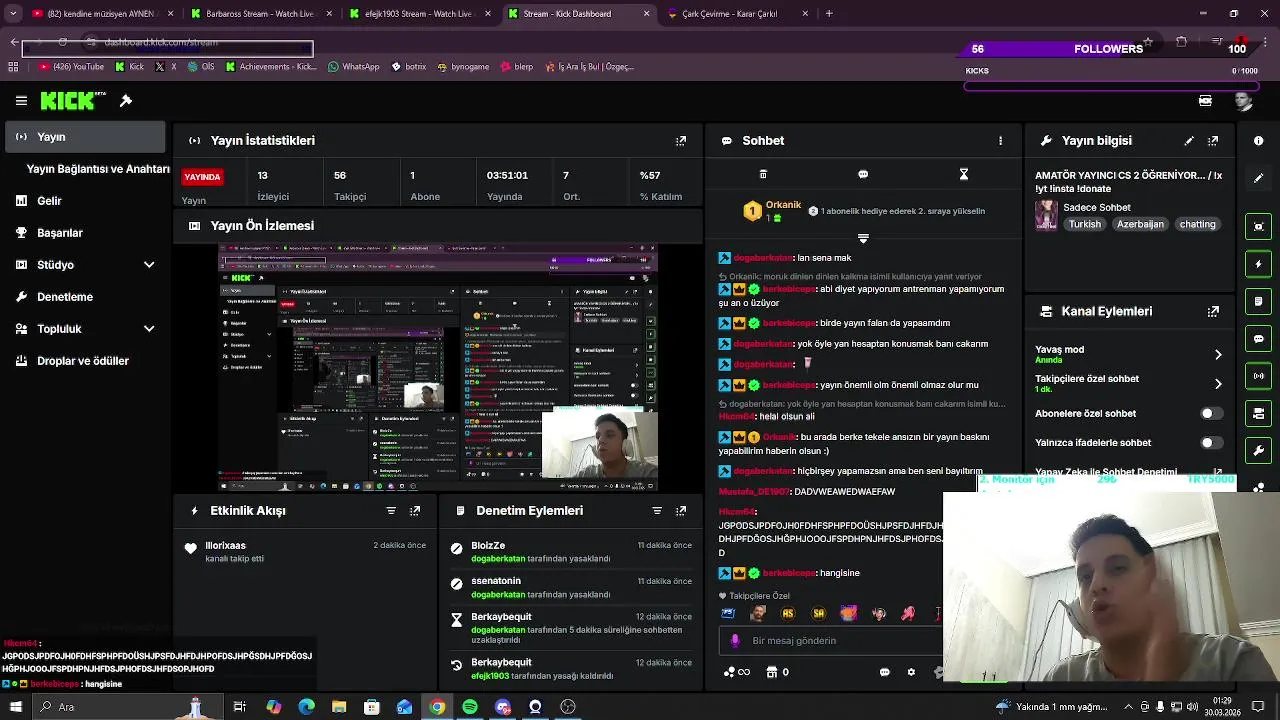Click the hammer moderator icon near logo
The width and height of the screenshot is (1280, 720).
coord(126,100)
